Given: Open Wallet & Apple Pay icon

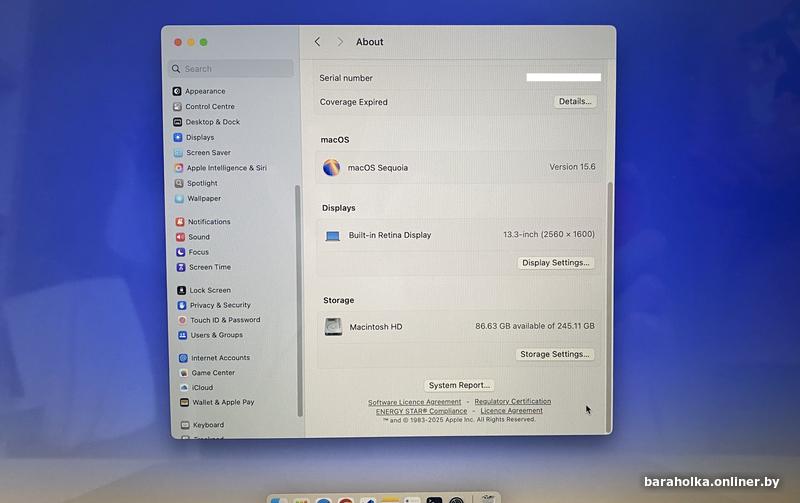Looking at the screenshot, I should [x=184, y=403].
